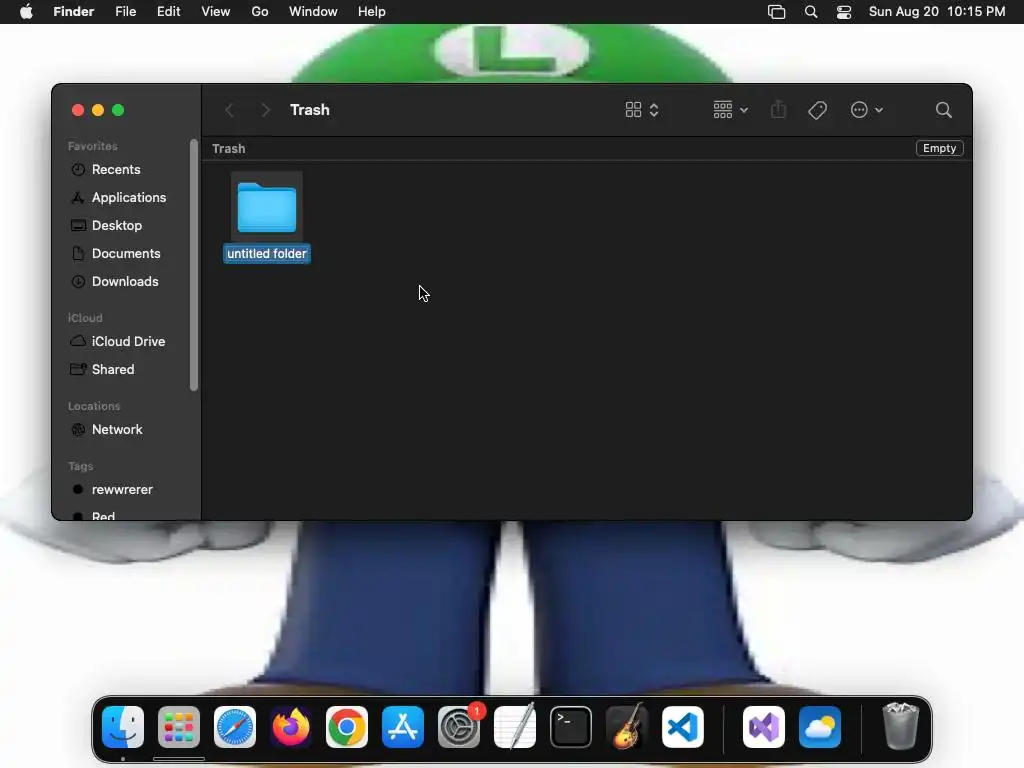Launch Visual Studio Code from Dock
Screen dimensions: 1024x768
coord(682,727)
